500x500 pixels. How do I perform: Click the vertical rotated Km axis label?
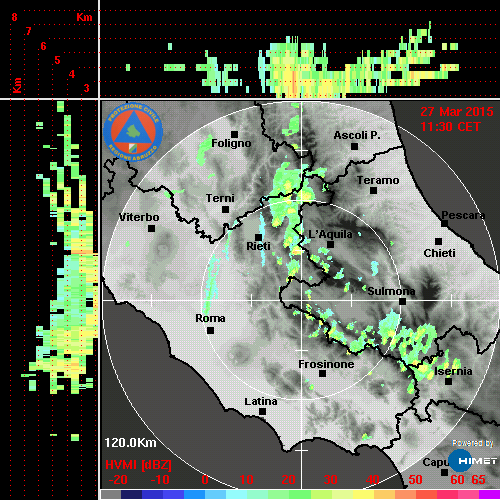[17, 85]
